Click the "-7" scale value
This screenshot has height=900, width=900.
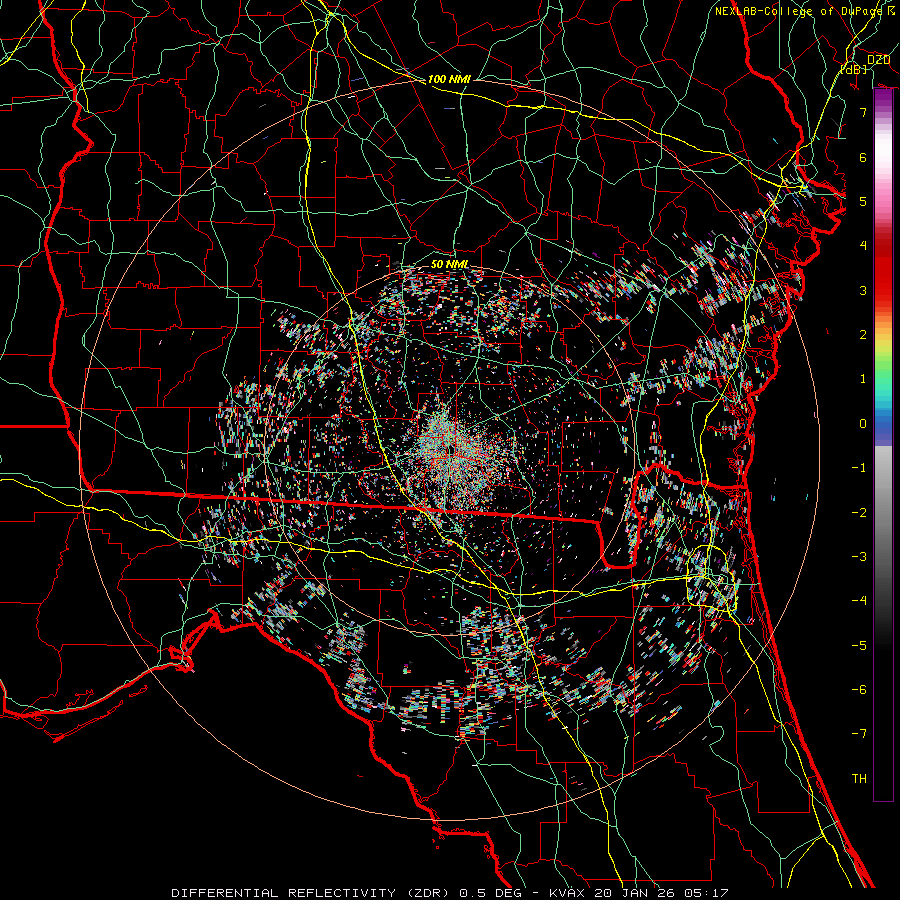859,734
